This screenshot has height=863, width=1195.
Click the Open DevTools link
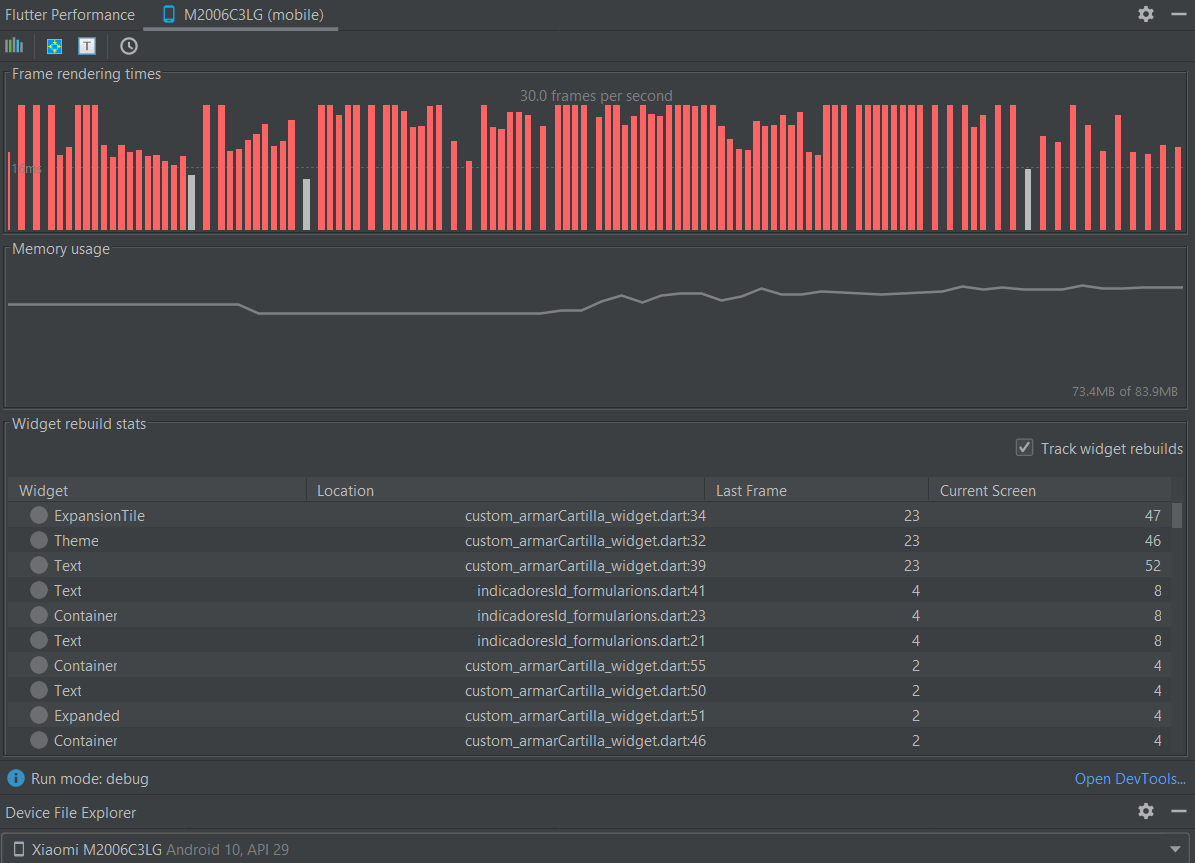pos(1129,778)
